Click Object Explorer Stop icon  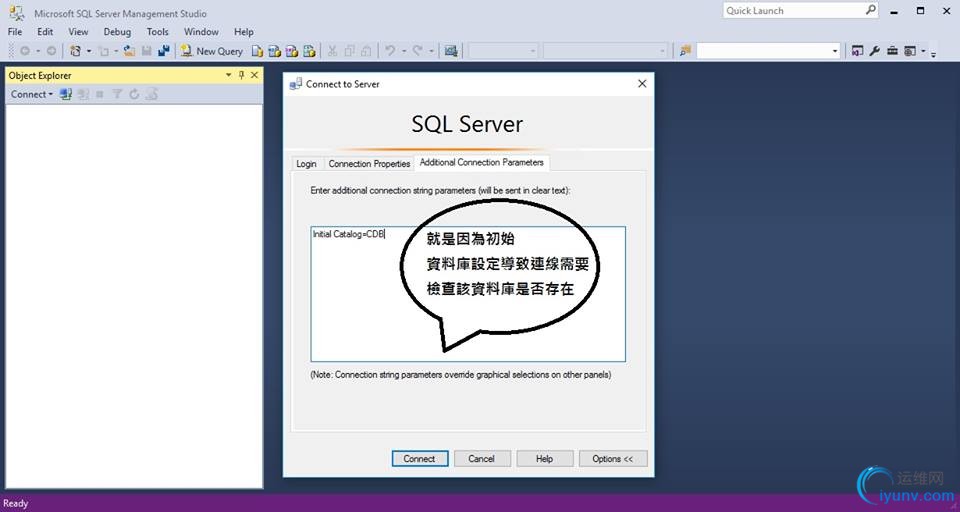100,94
